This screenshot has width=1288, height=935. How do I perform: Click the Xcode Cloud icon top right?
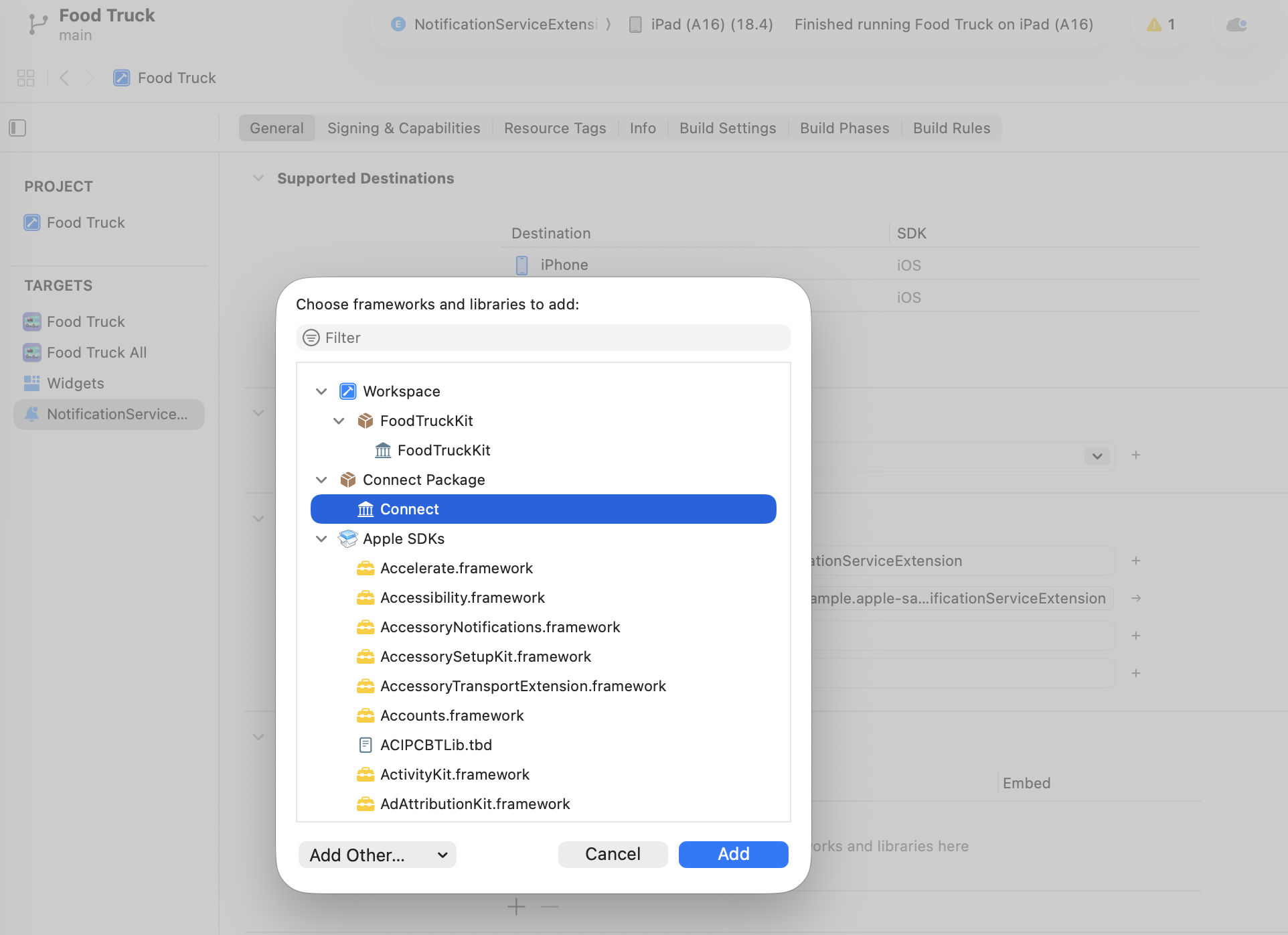point(1236,25)
